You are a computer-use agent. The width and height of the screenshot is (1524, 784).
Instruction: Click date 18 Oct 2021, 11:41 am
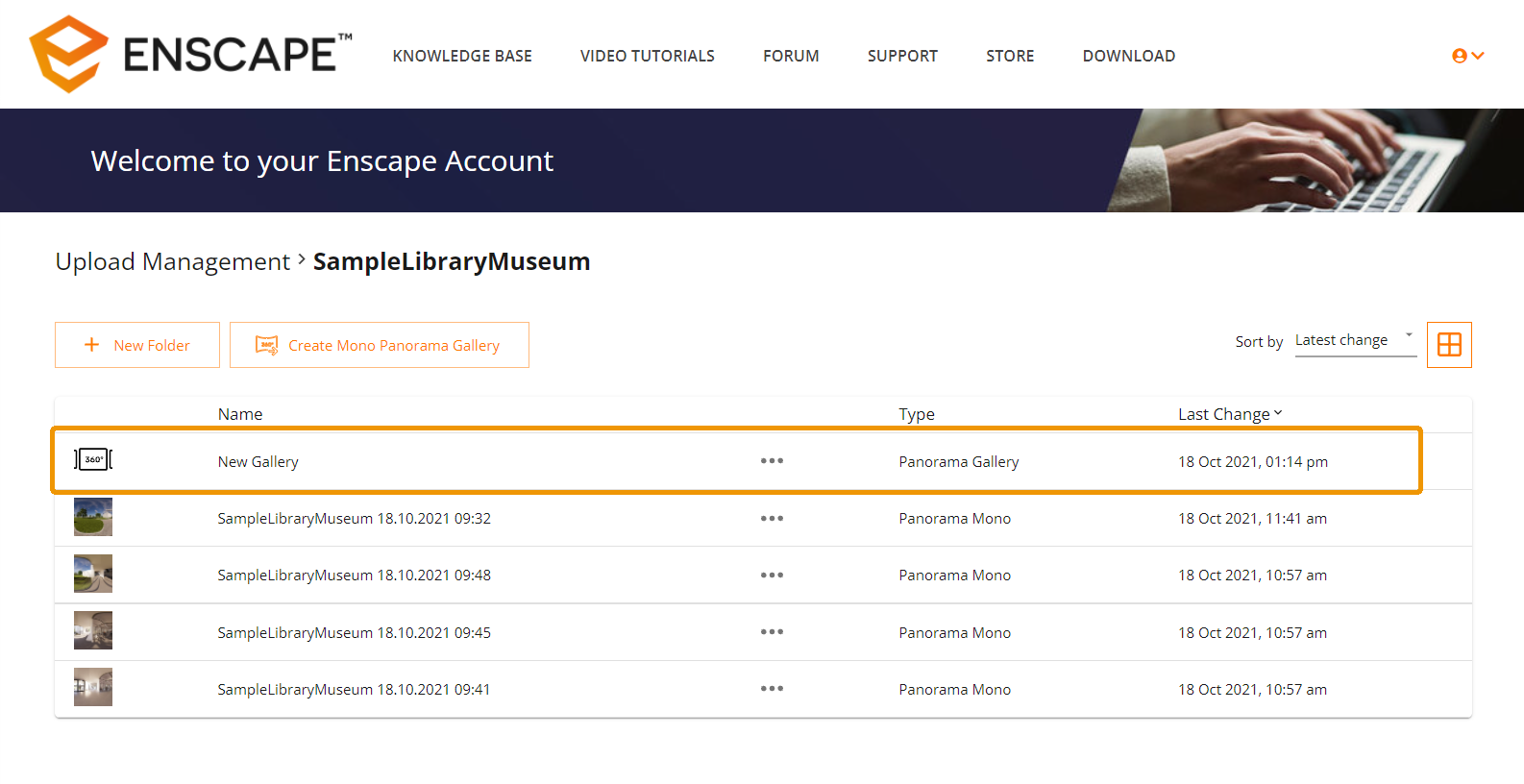(1253, 519)
